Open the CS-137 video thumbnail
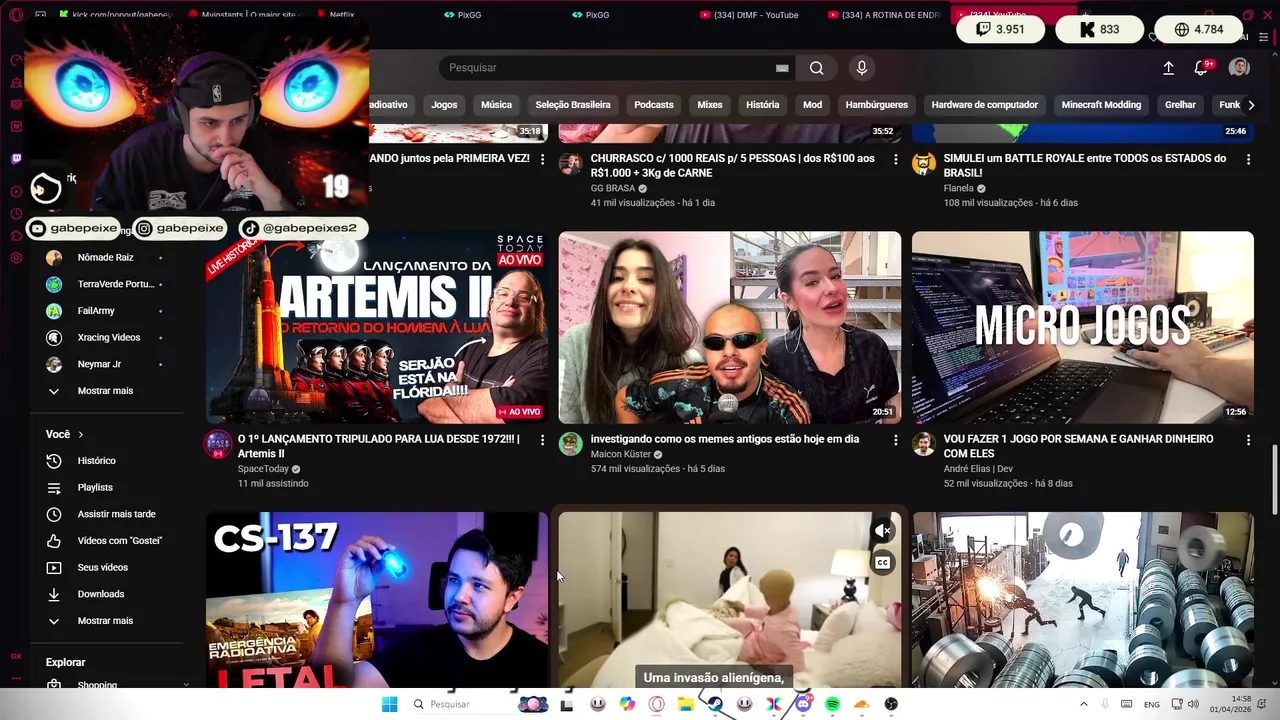1280x720 pixels. [x=377, y=600]
